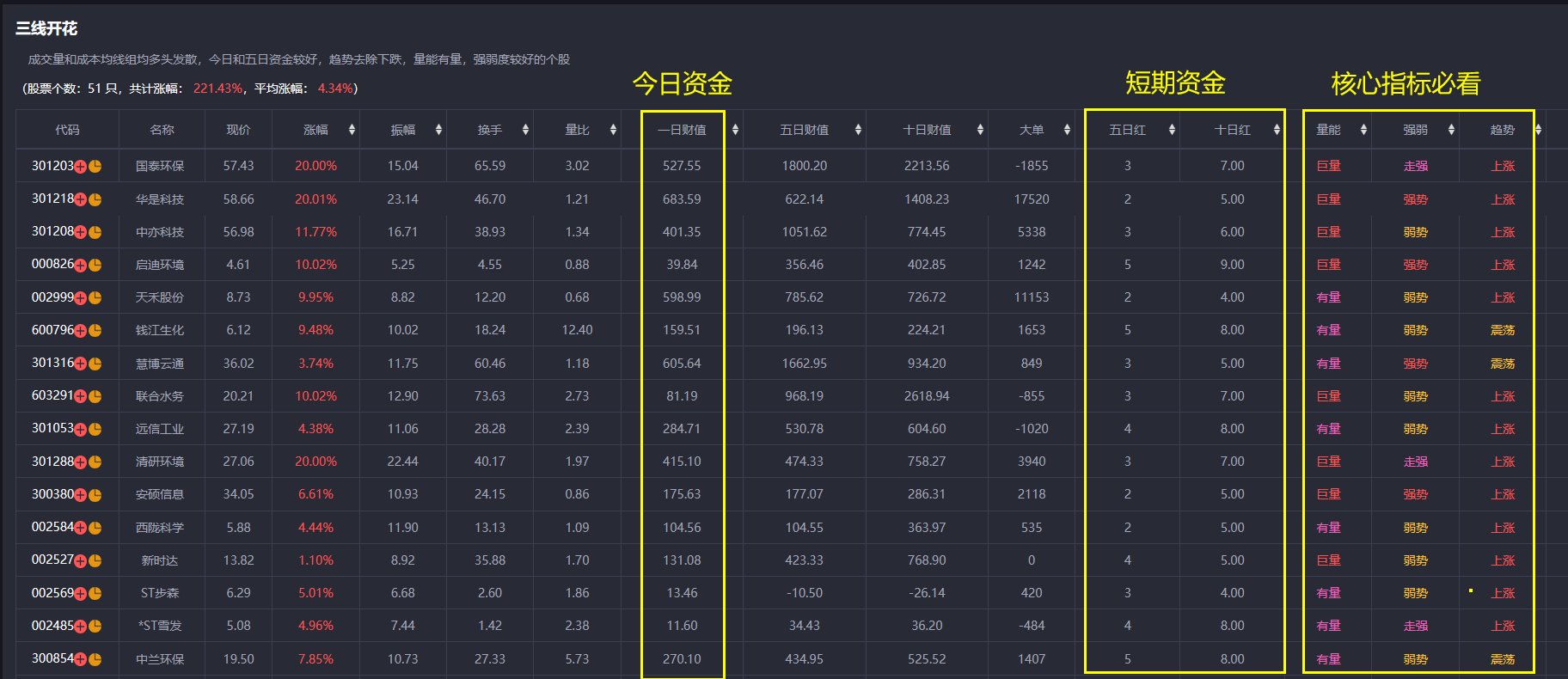1568x679 pixels.
Task: Click the stock name 远信工业
Action: 160,429
